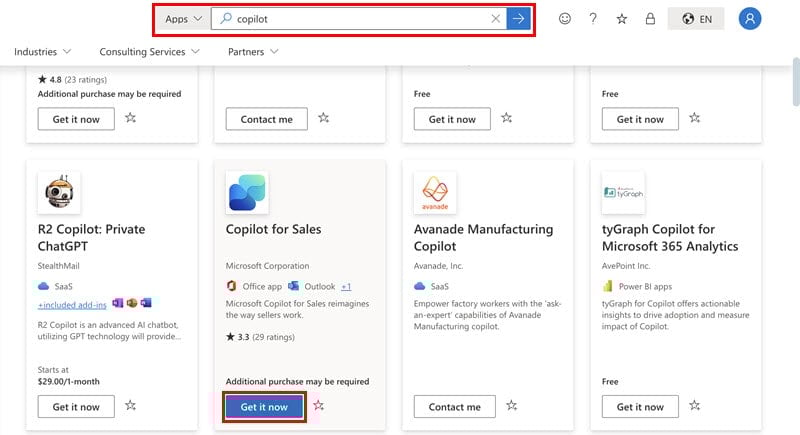
Task: Clear the copilot search text
Action: tap(495, 19)
